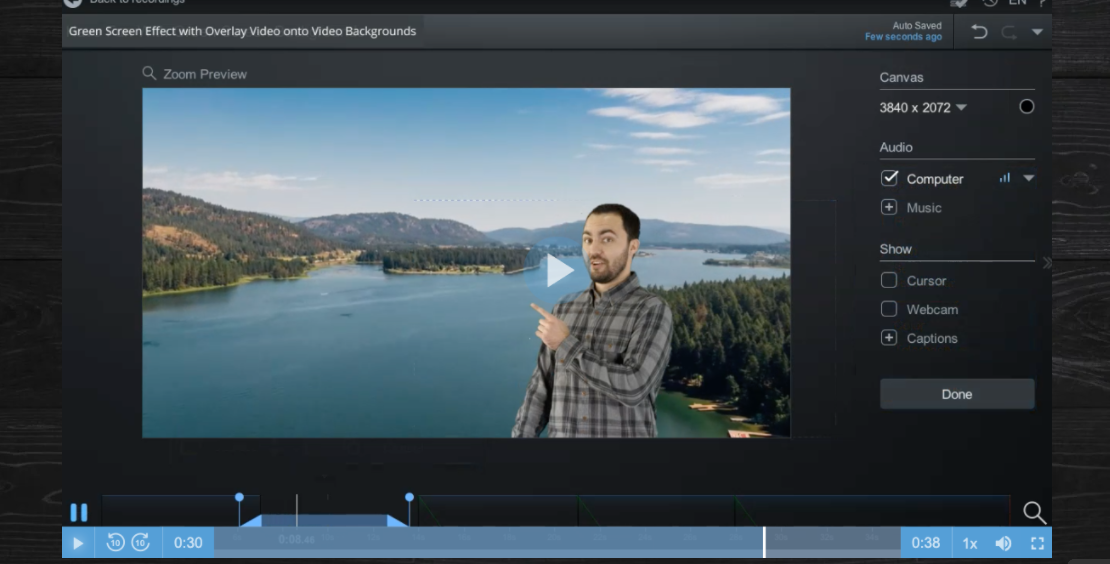Skip forward 10 seconds
The image size is (1110, 564).
click(x=141, y=543)
